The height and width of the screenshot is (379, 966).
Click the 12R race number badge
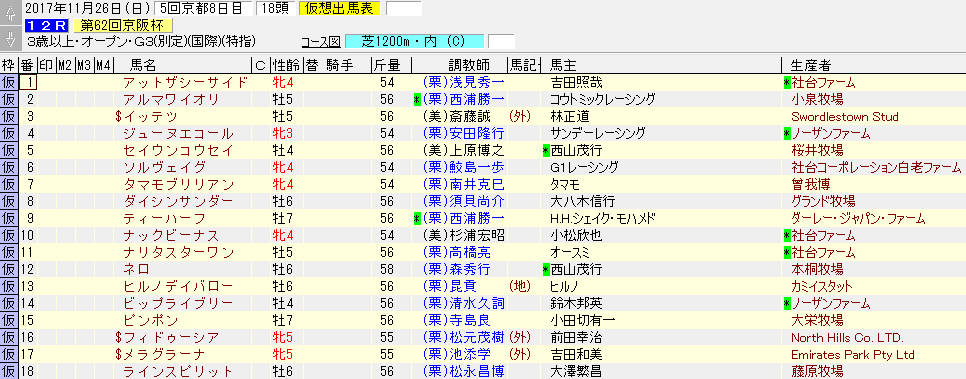pos(47,25)
